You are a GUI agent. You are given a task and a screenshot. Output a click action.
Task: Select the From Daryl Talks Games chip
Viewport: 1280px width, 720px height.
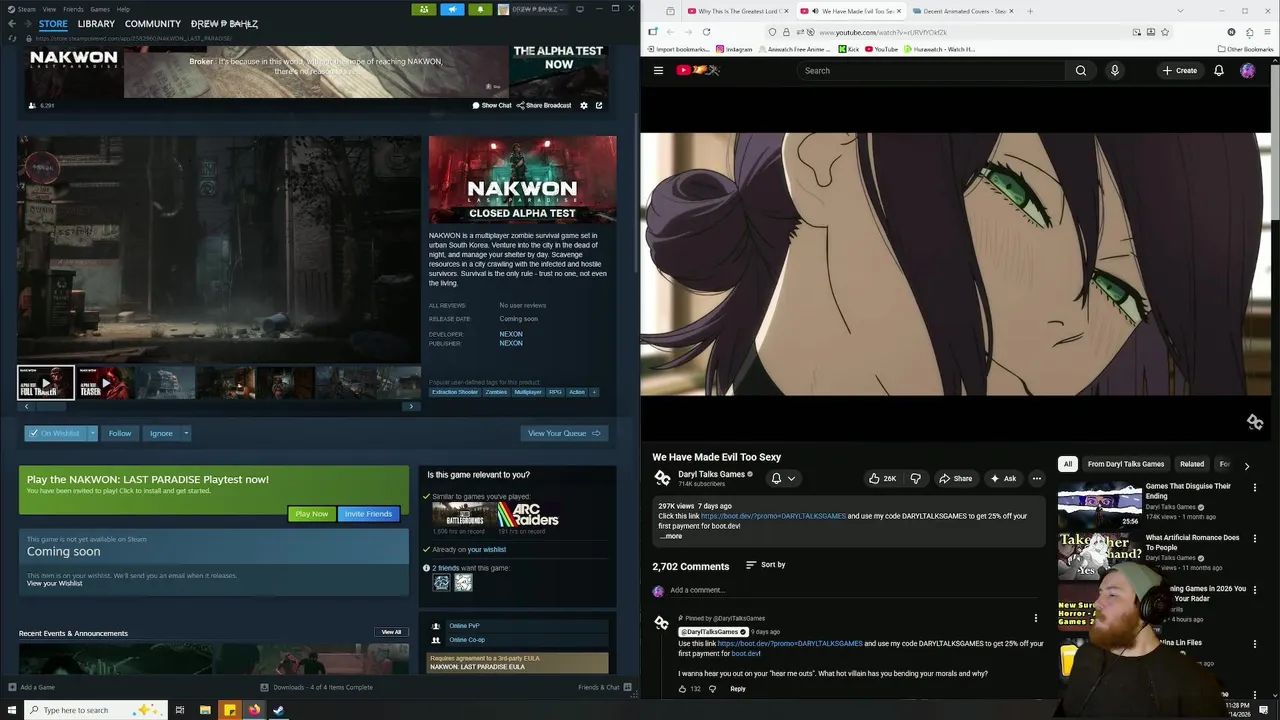[1126, 464]
